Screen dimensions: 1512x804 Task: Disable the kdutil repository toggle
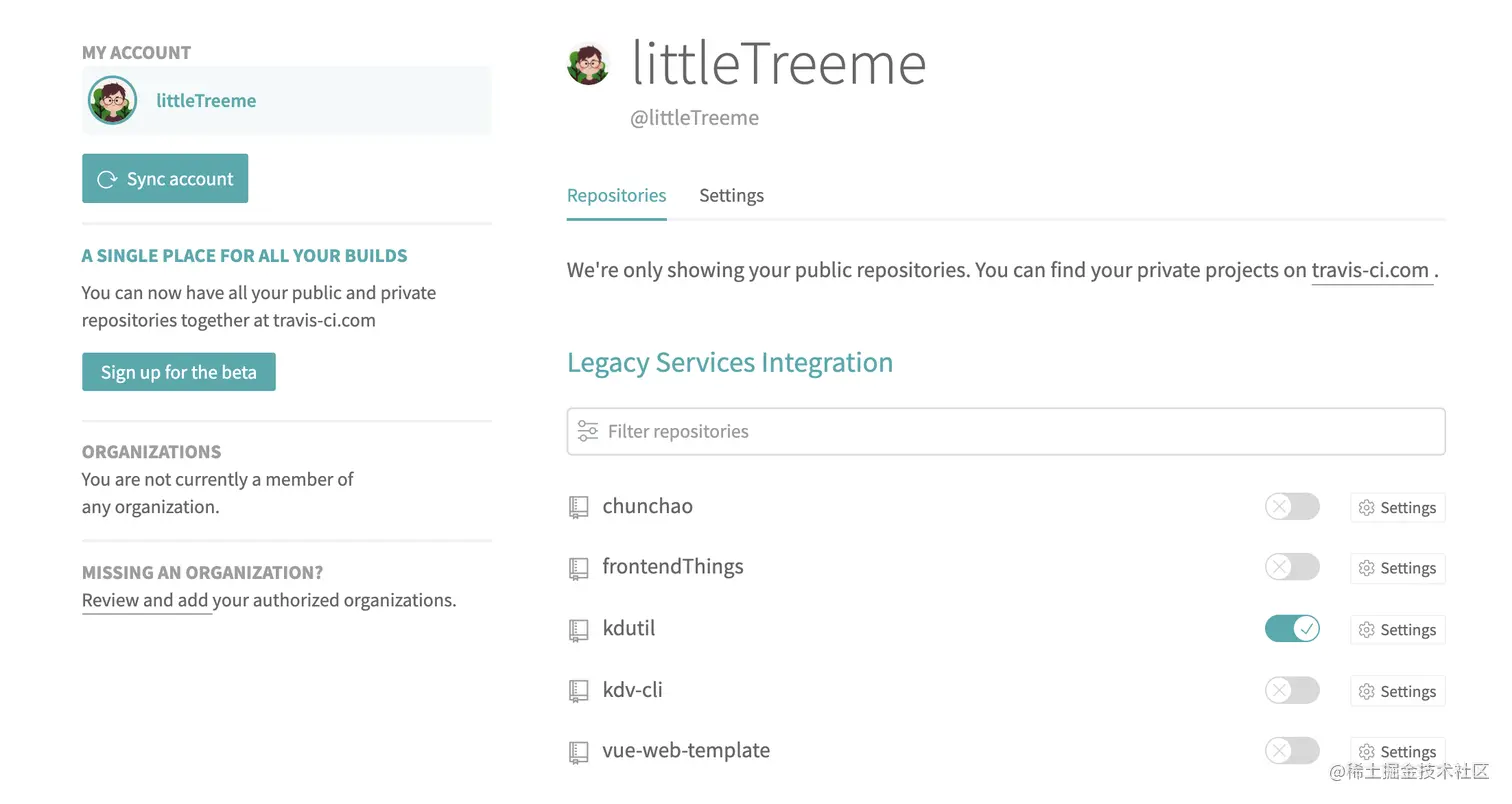(x=1292, y=629)
